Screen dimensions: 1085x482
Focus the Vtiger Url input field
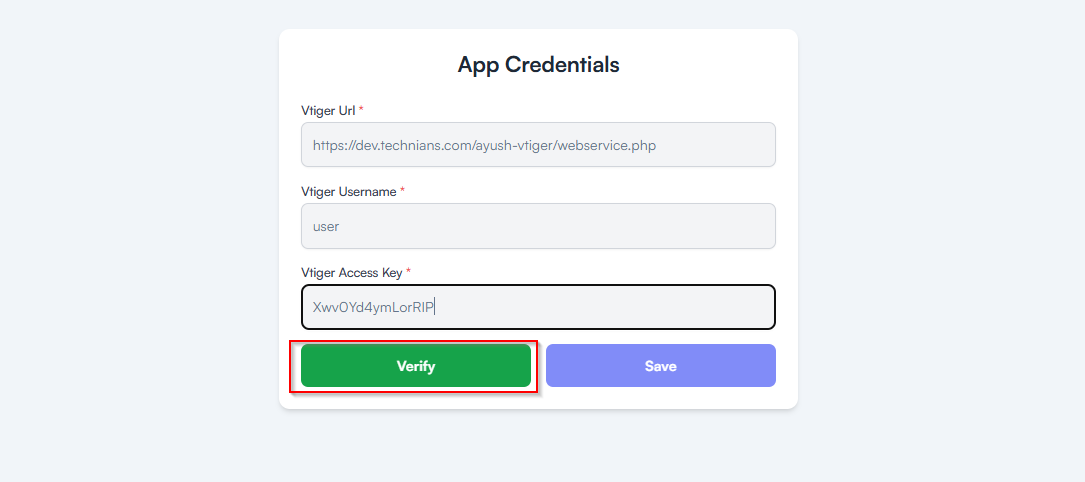[x=538, y=145]
